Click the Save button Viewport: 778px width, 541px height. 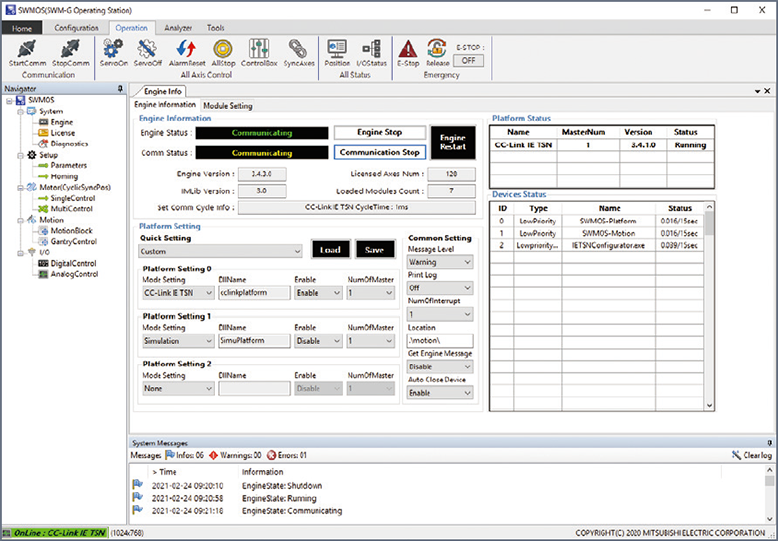[x=375, y=250]
